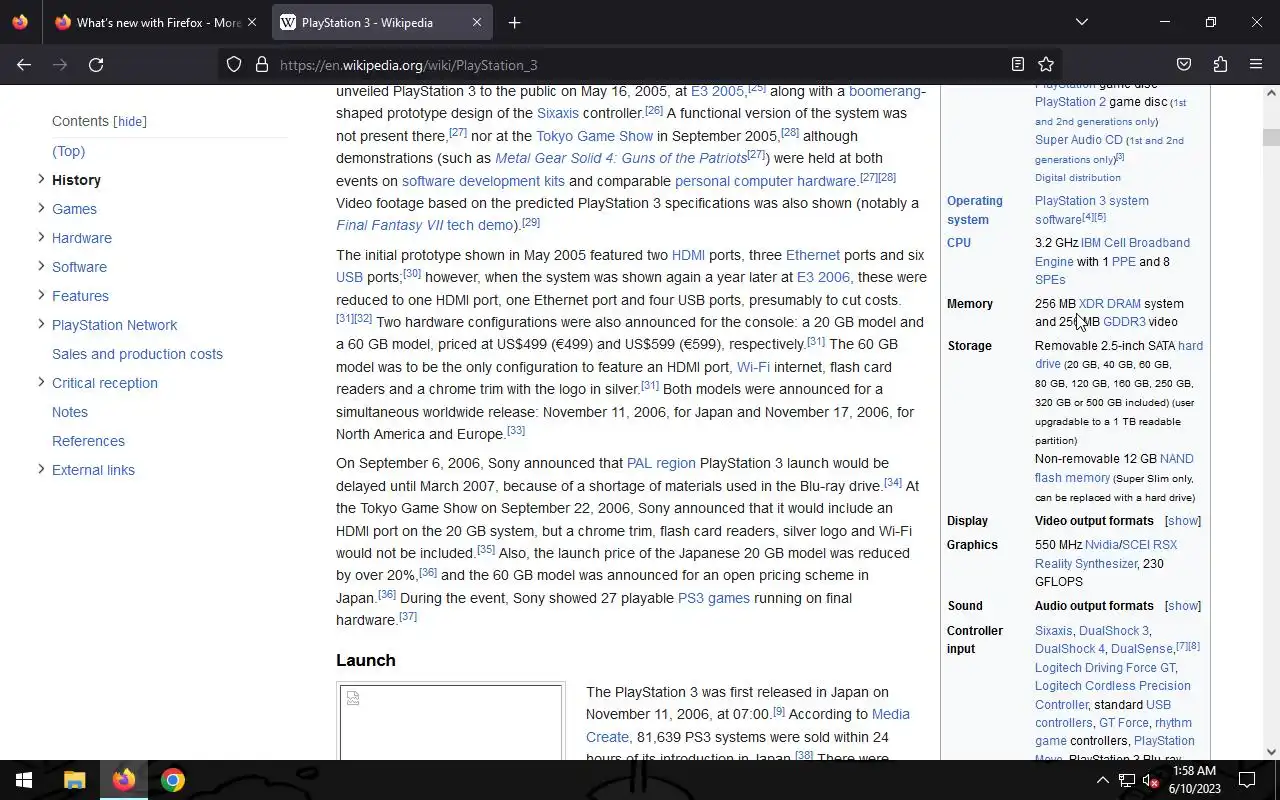Viewport: 1280px width, 800px height.
Task: Open the PS3 games link
Action: 714,598
